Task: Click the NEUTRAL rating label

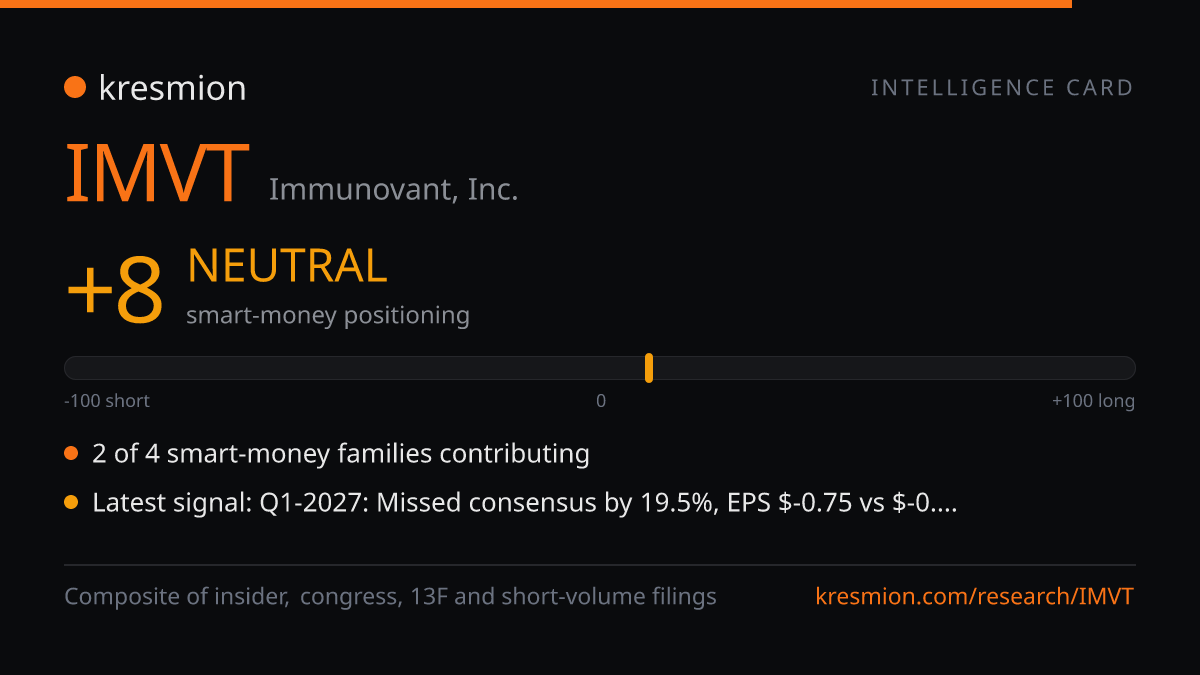Action: click(x=287, y=266)
